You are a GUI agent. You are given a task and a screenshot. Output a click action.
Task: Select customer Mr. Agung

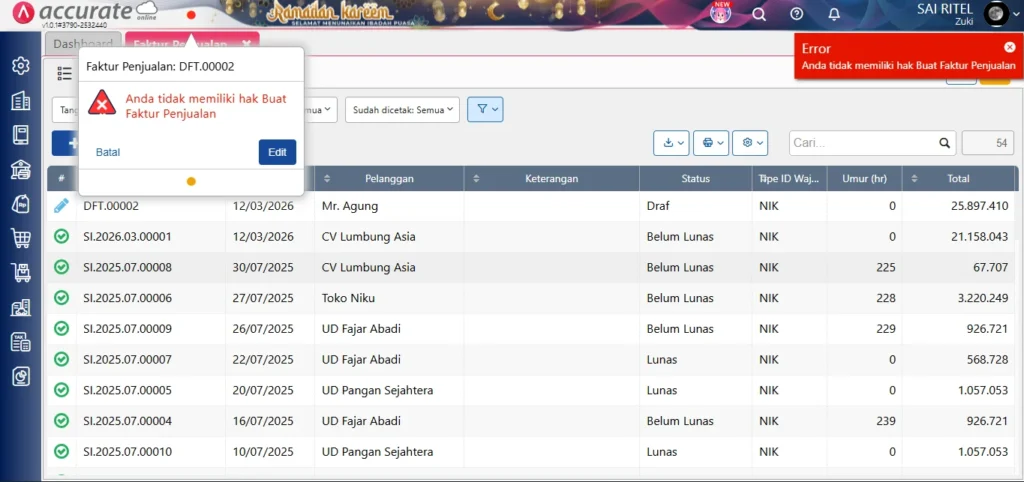[x=350, y=206]
